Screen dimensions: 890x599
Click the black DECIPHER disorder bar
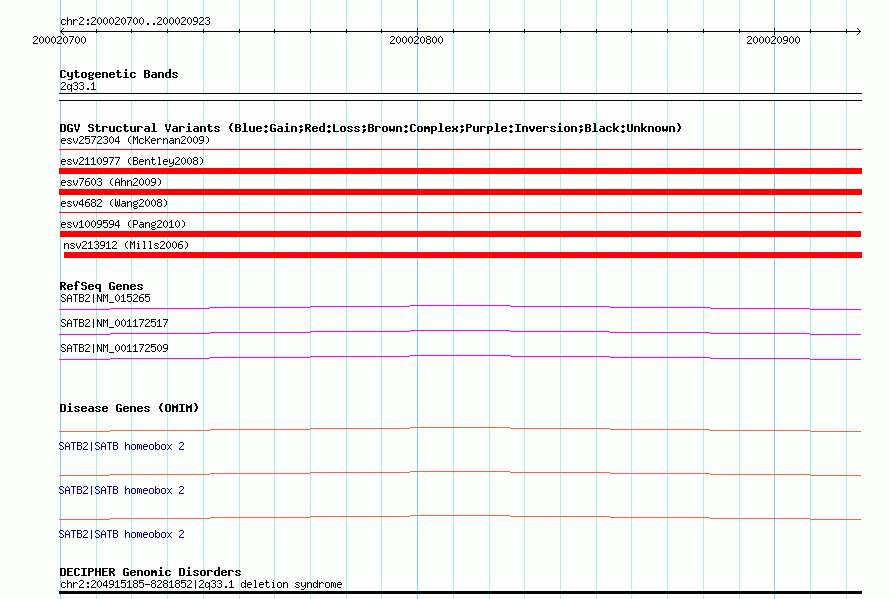tap(460, 593)
